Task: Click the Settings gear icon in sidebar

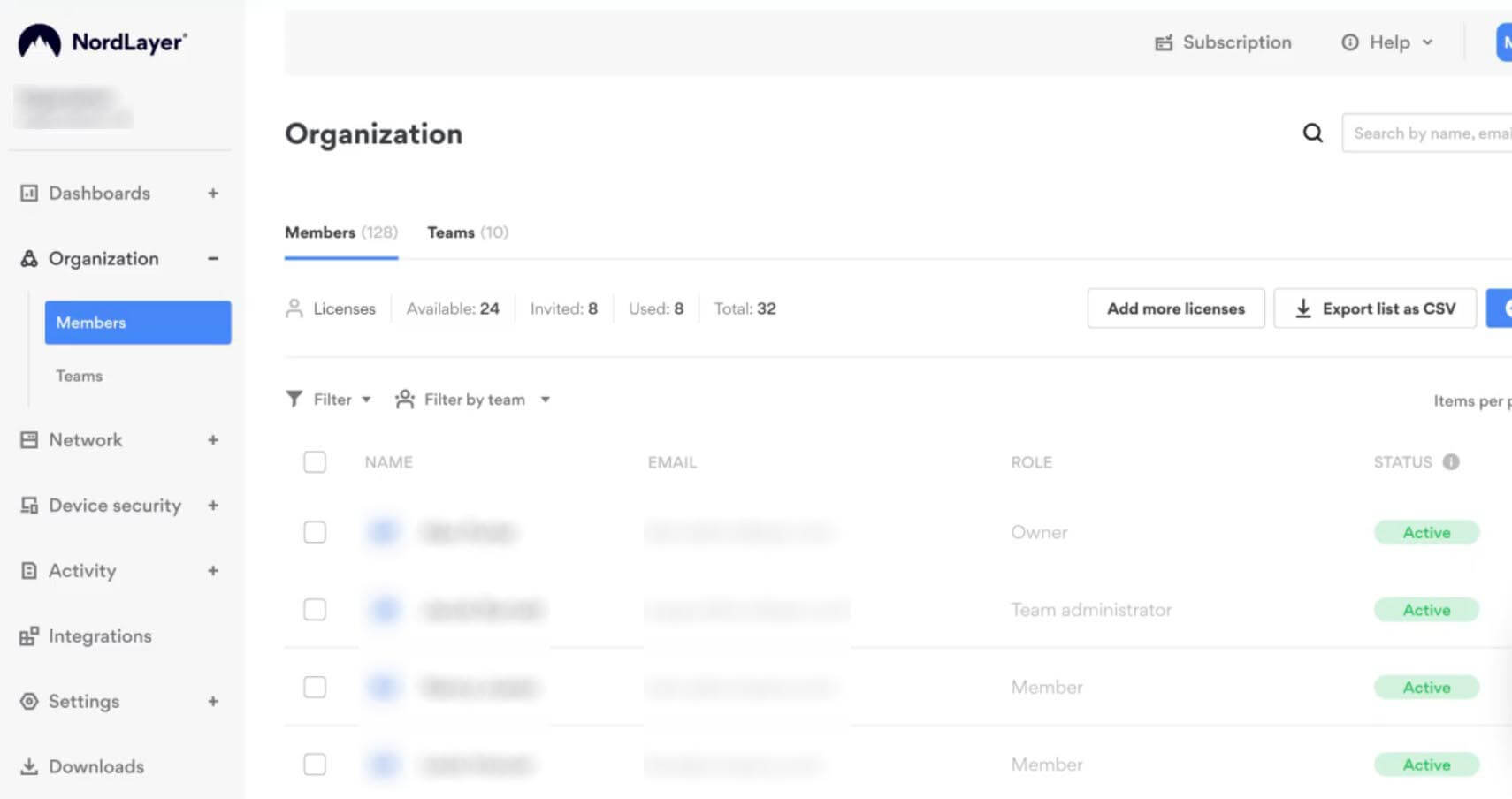Action: coord(29,701)
